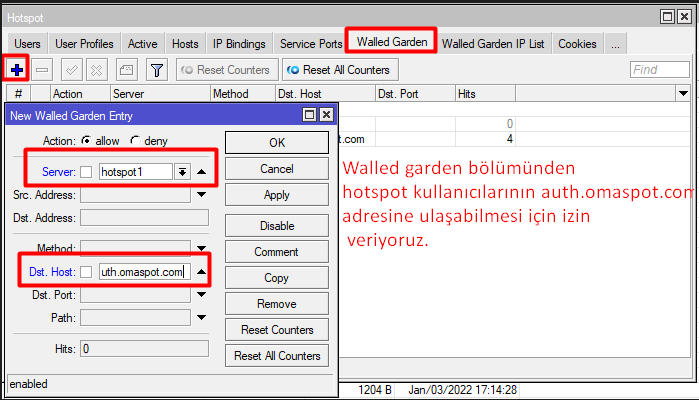This screenshot has width=699, height=400.
Task: Close the New Walled Garden Entry dialog
Action: coord(326,115)
